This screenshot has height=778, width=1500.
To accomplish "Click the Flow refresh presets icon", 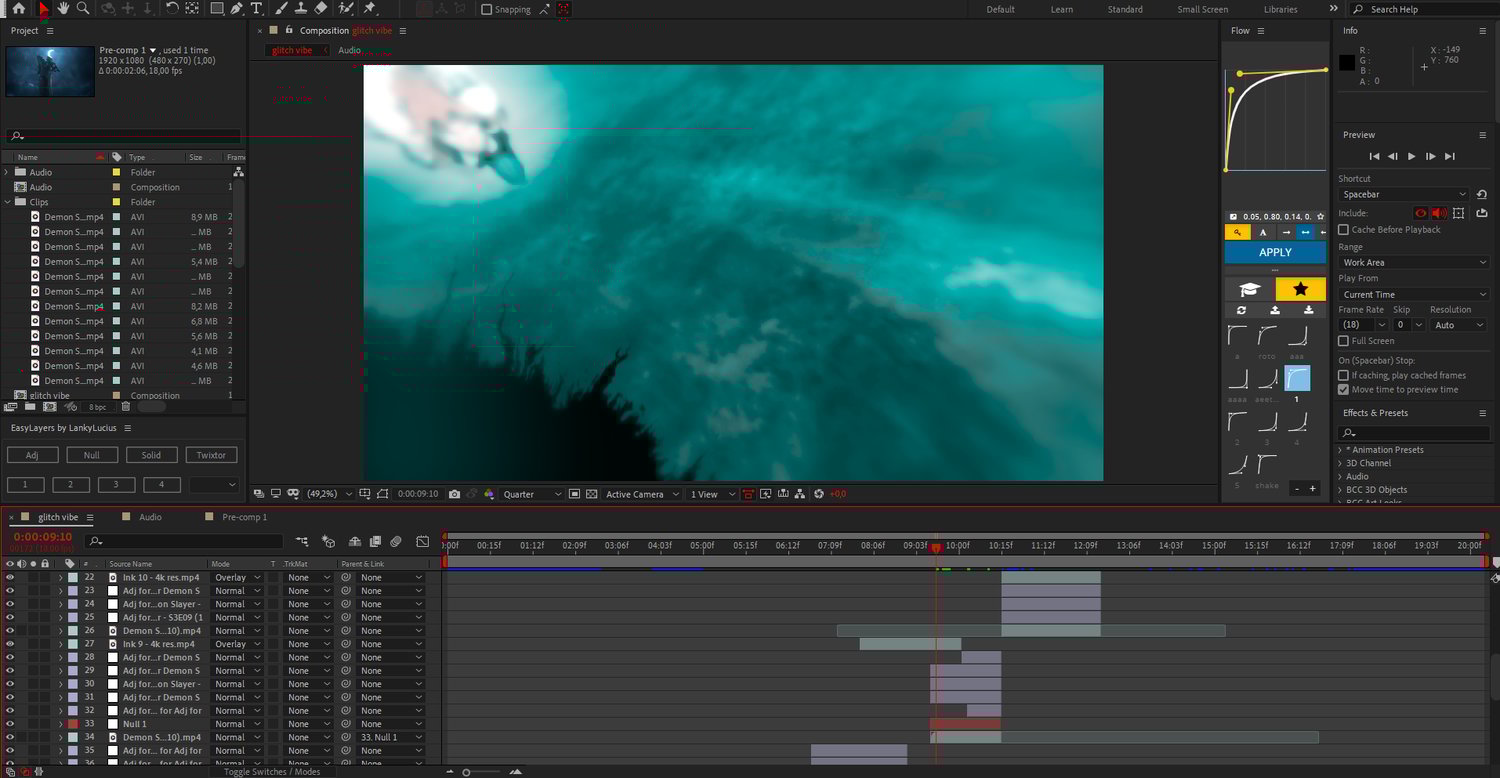I will [1241, 310].
